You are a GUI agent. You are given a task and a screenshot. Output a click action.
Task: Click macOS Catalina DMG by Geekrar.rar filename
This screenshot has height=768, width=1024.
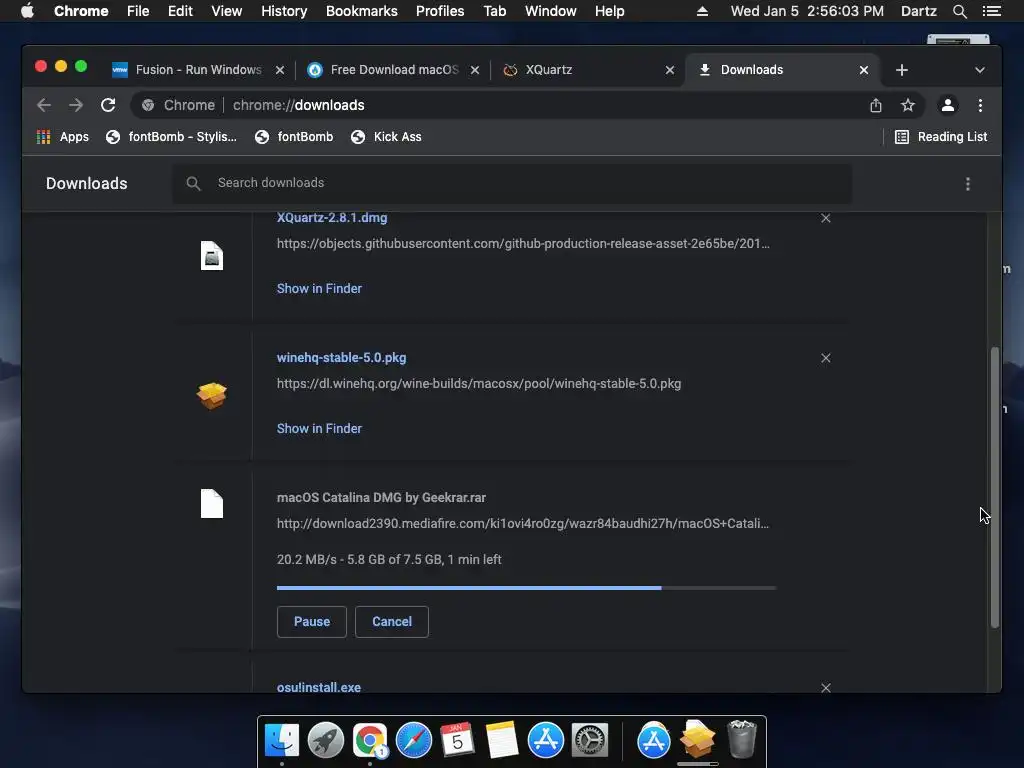381,498
